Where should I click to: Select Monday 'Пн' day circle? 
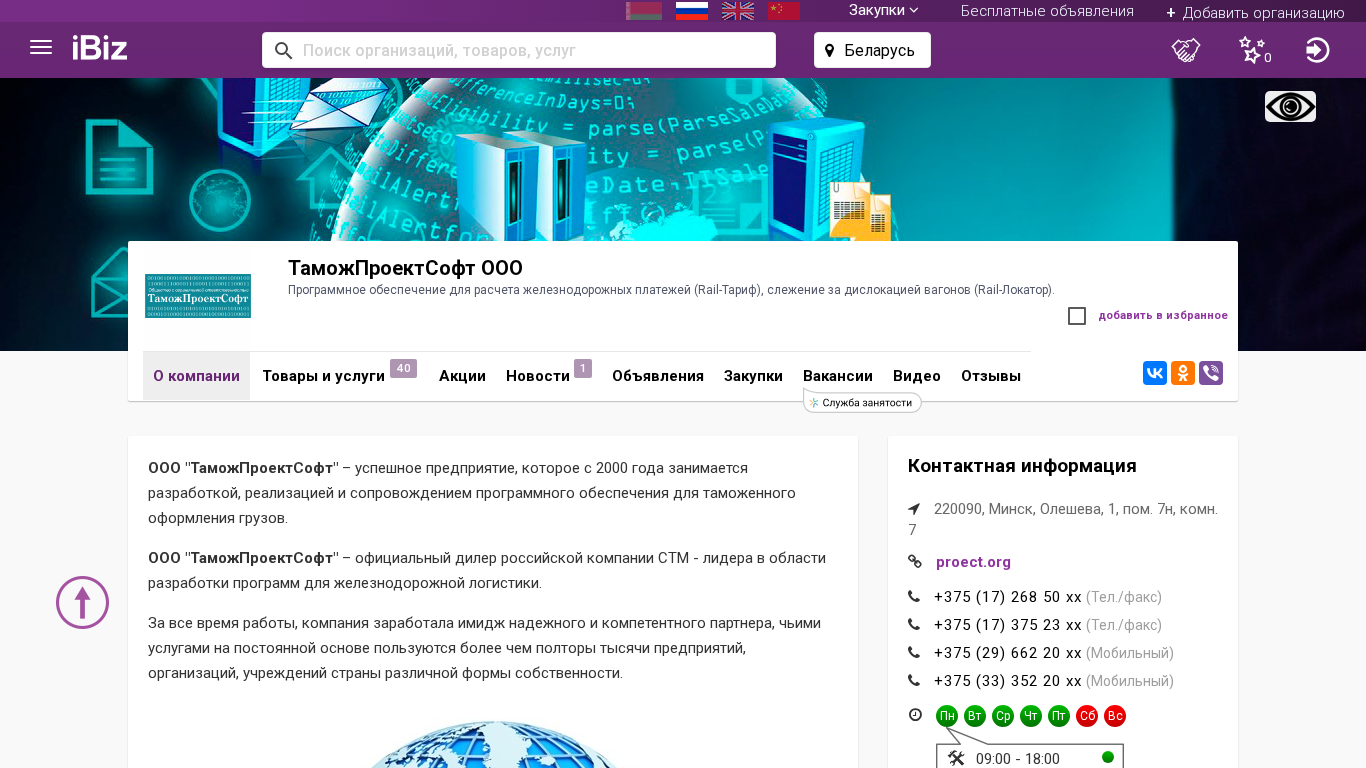point(947,716)
